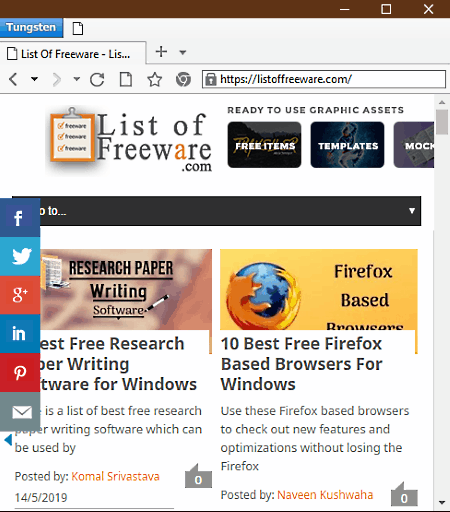
Task: Click comment count under Naveen Kushwaha post
Action: 404,494
